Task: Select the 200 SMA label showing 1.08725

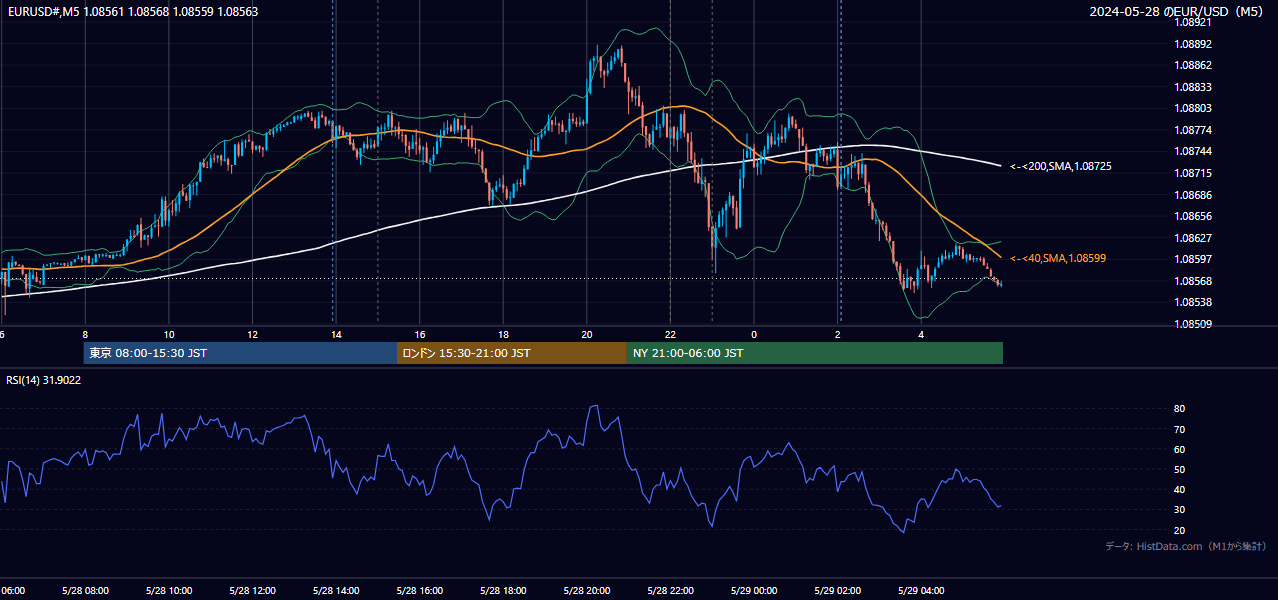Action: click(1061, 166)
